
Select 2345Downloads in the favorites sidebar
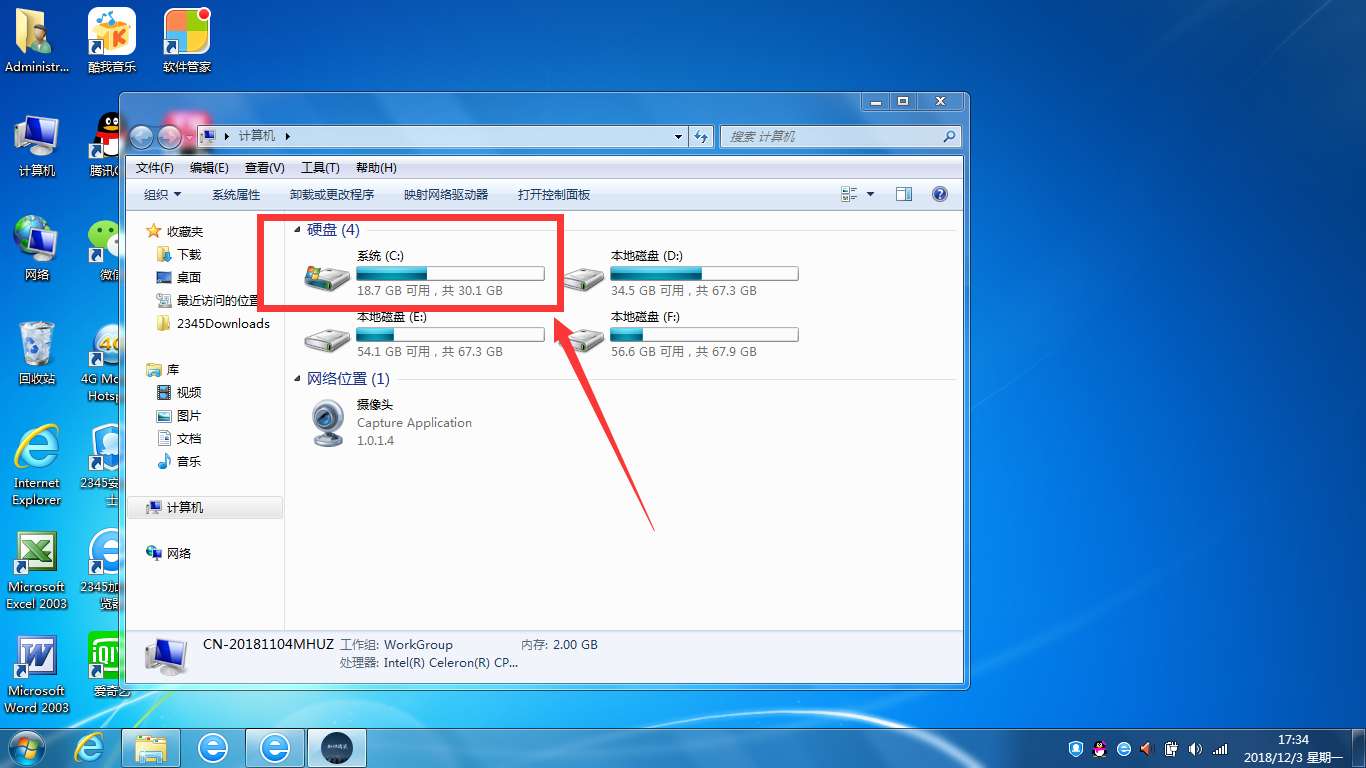(222, 324)
